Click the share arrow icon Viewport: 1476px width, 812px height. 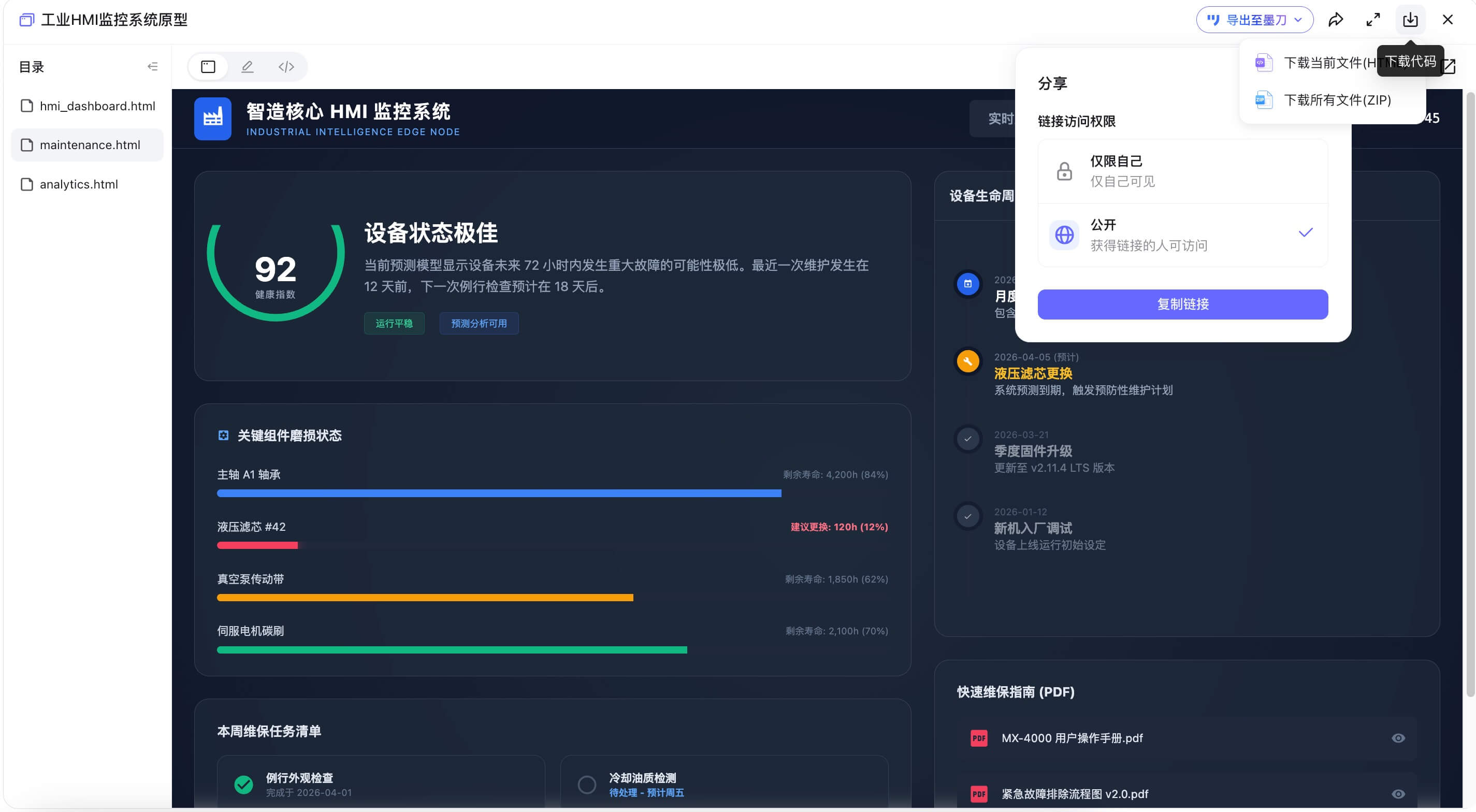pos(1336,19)
